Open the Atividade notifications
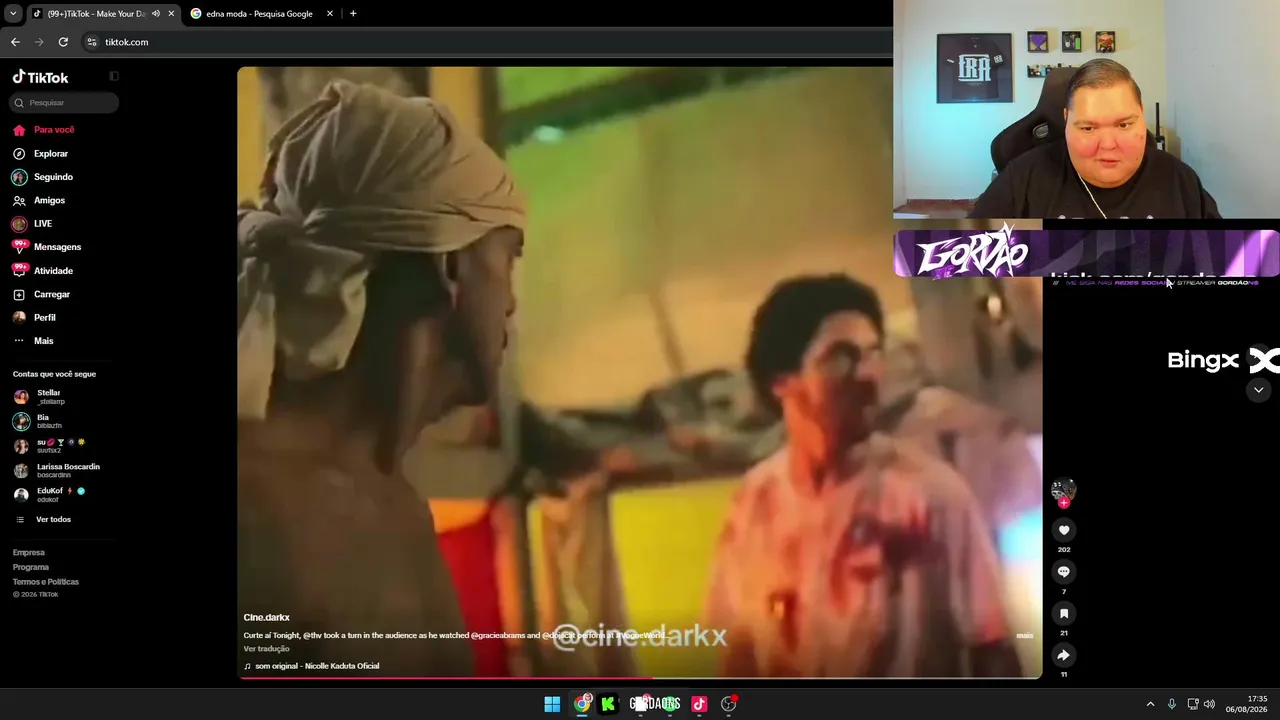1280x720 pixels. 42,271
